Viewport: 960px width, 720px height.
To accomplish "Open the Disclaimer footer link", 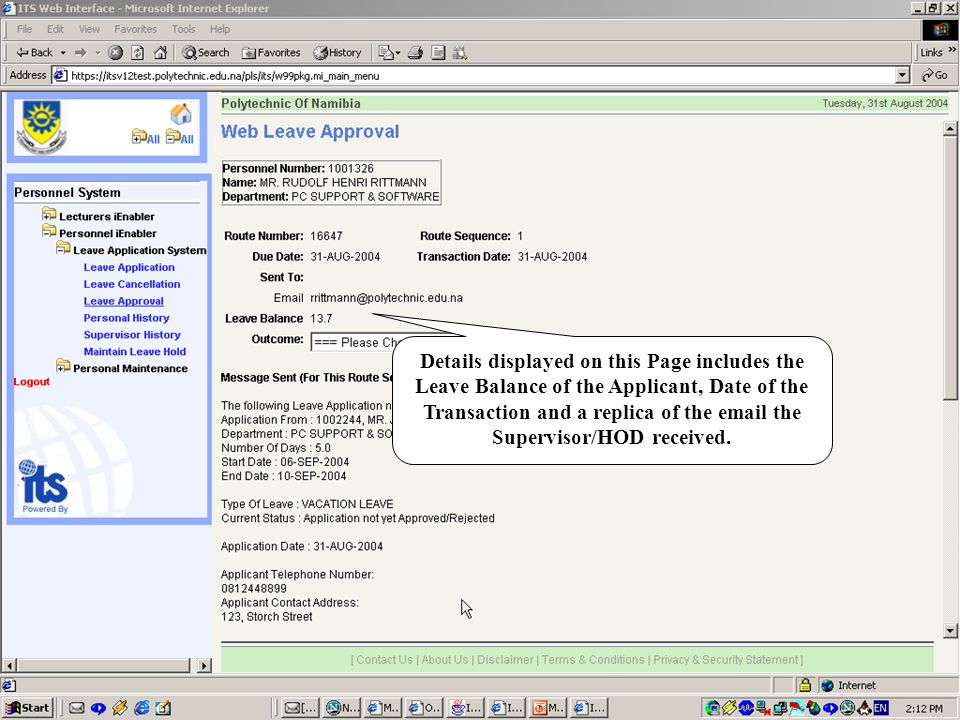I will [505, 659].
